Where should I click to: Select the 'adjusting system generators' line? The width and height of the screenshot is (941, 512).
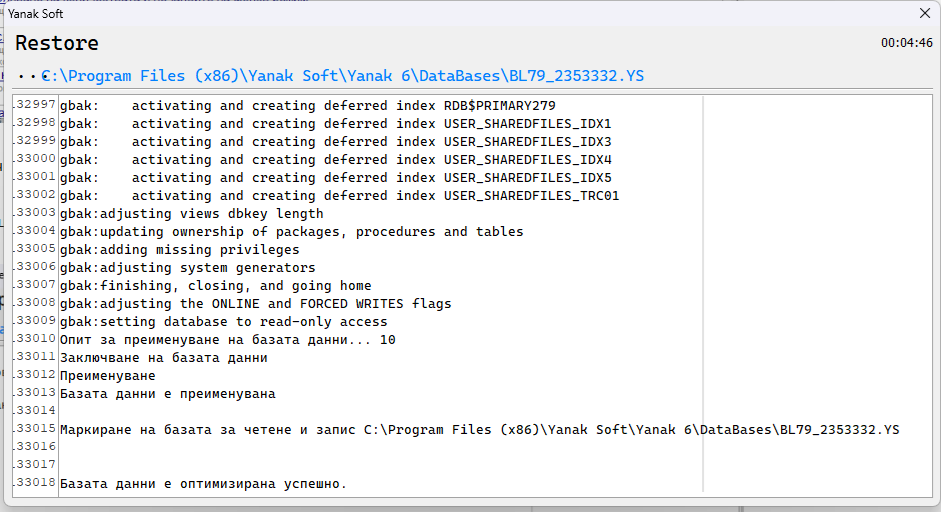point(187,268)
